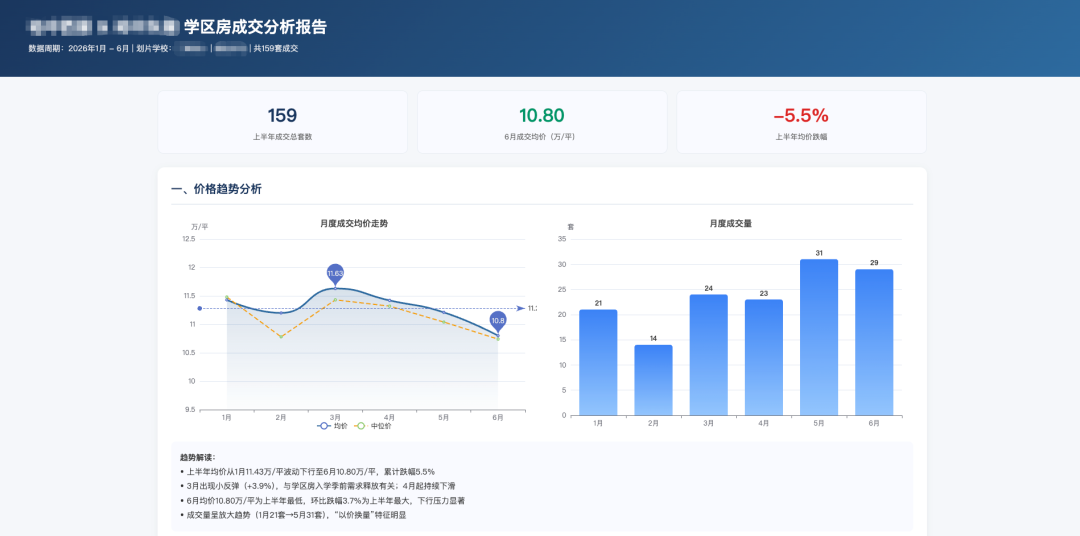The image size is (1080, 536).
Task: Click the 14 value label above 2月 bar
Action: pos(653,338)
